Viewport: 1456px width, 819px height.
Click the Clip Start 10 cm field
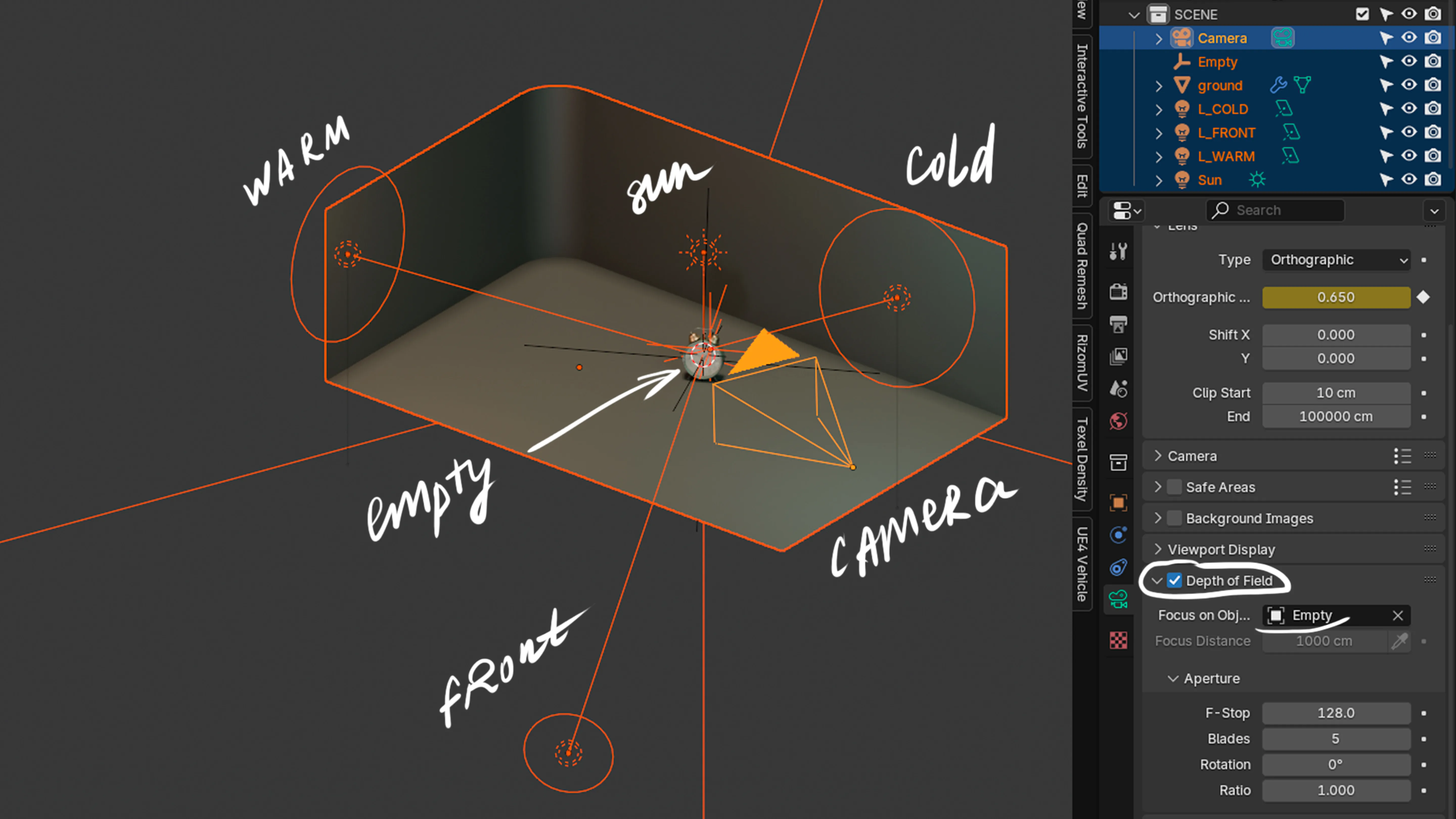(1336, 393)
